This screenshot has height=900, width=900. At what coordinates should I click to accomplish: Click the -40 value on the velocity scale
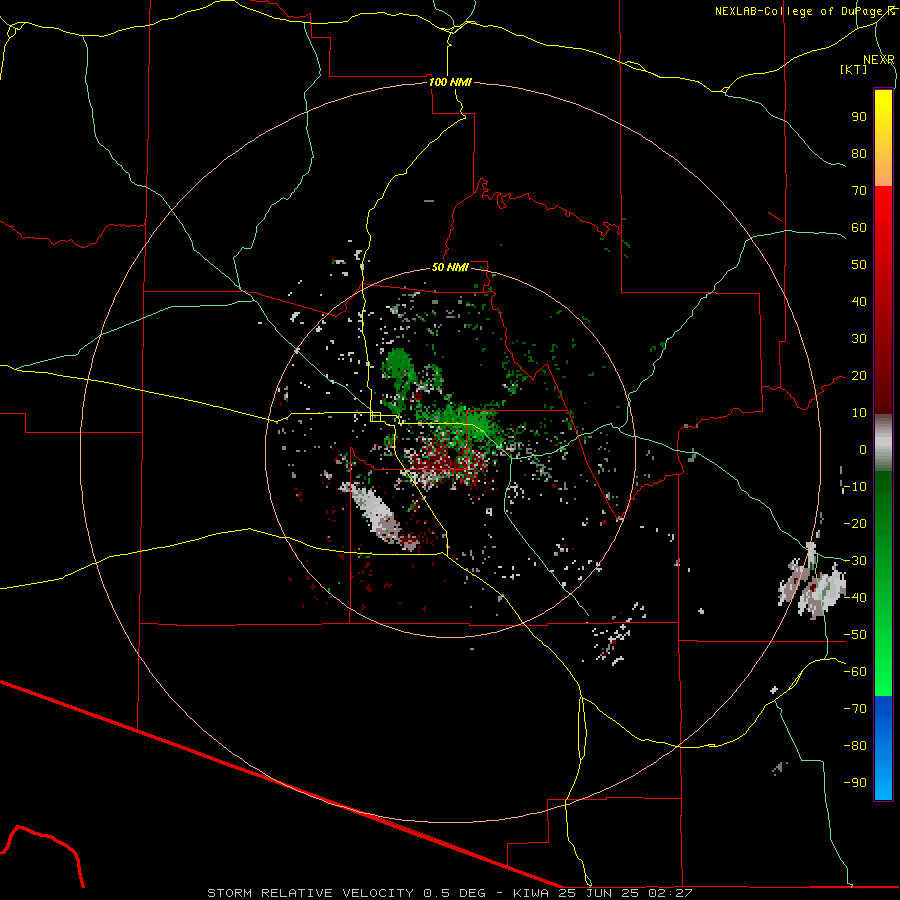[x=855, y=598]
